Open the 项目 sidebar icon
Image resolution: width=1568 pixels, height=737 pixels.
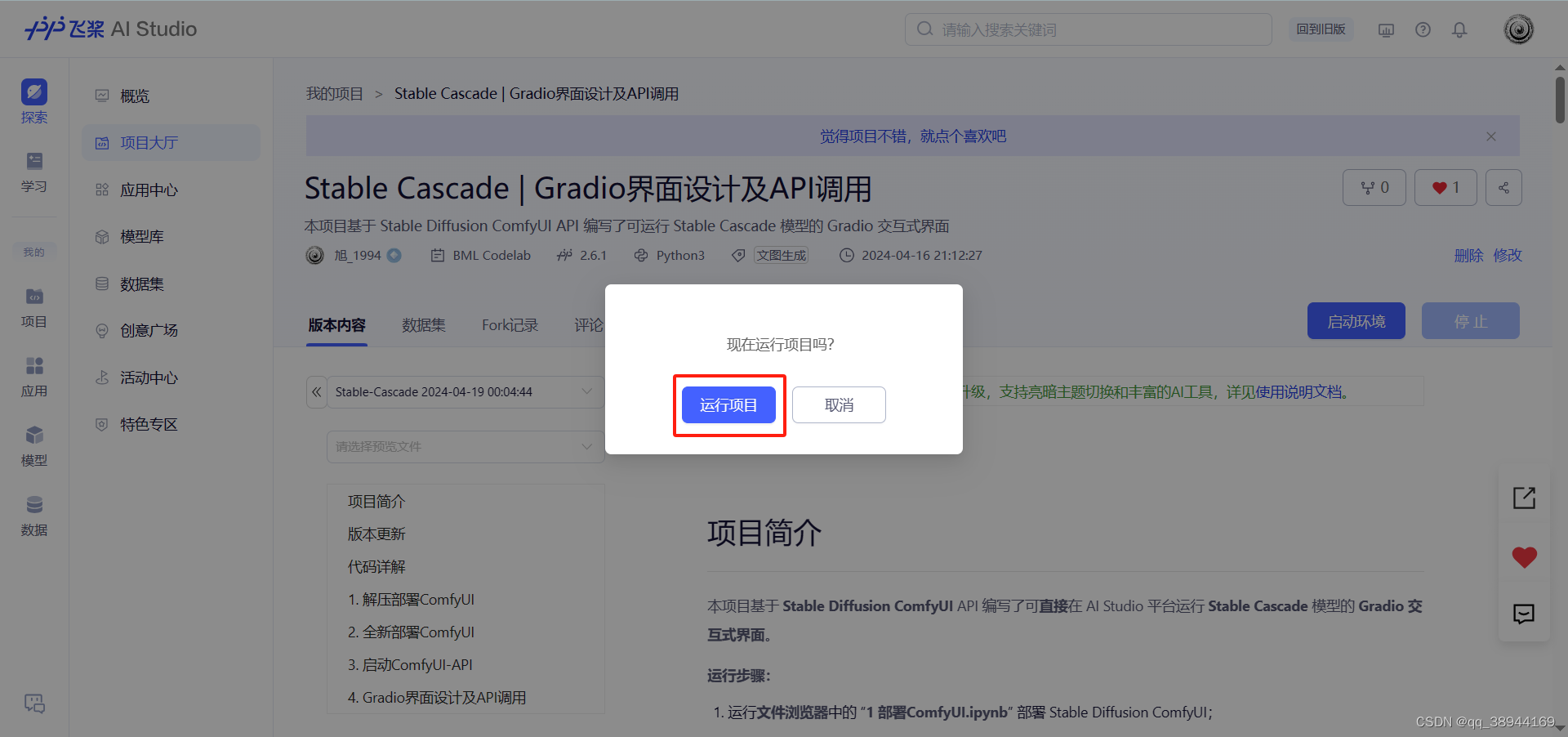34,307
